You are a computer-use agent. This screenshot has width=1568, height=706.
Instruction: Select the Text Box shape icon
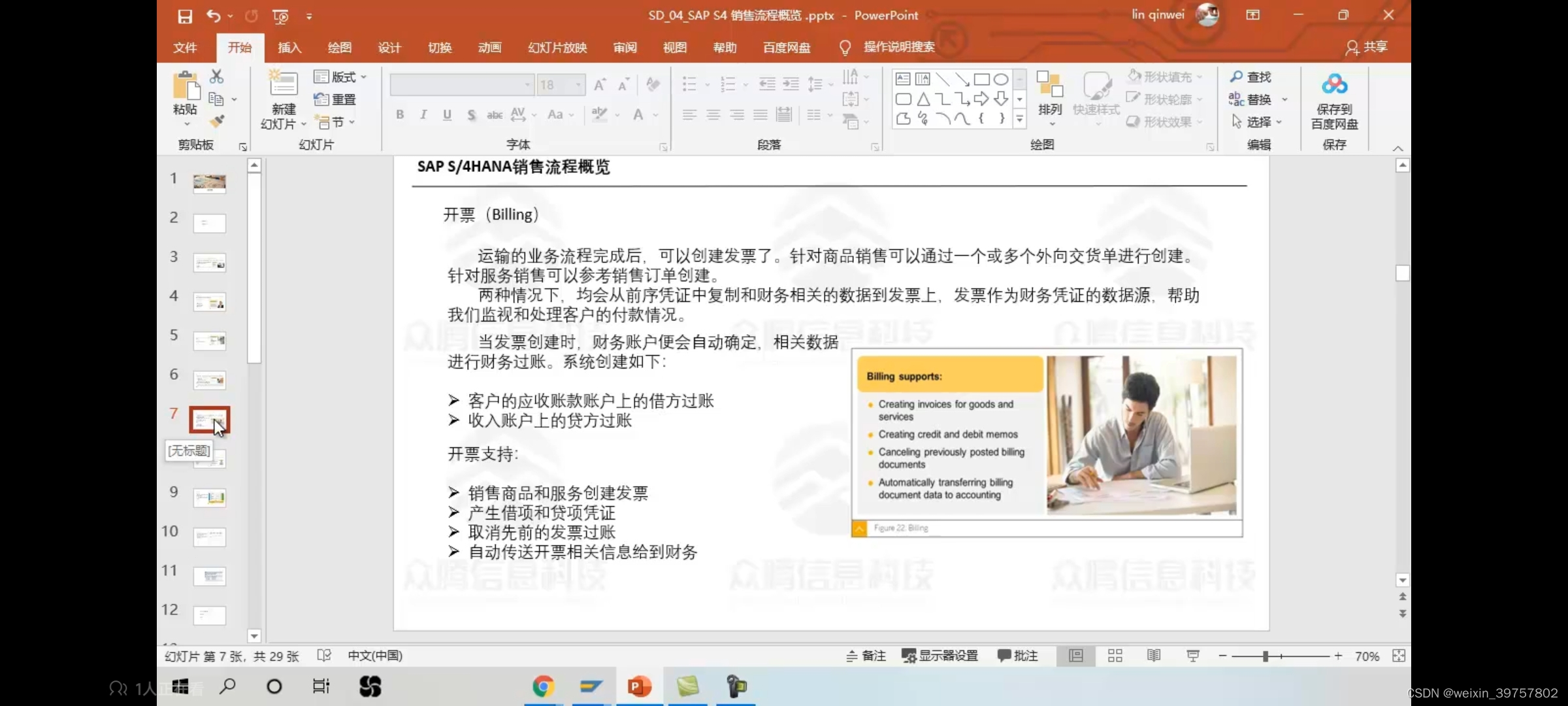point(903,80)
